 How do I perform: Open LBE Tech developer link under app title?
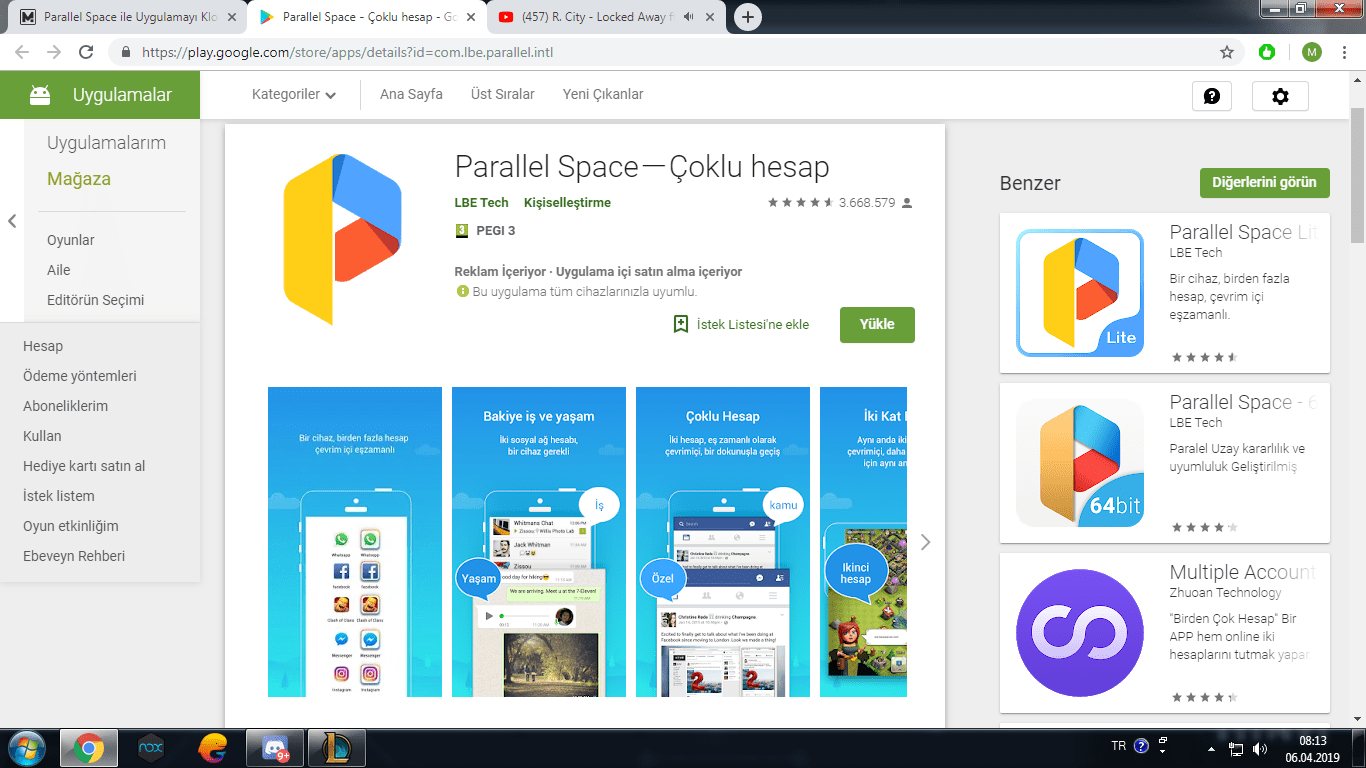(481, 202)
